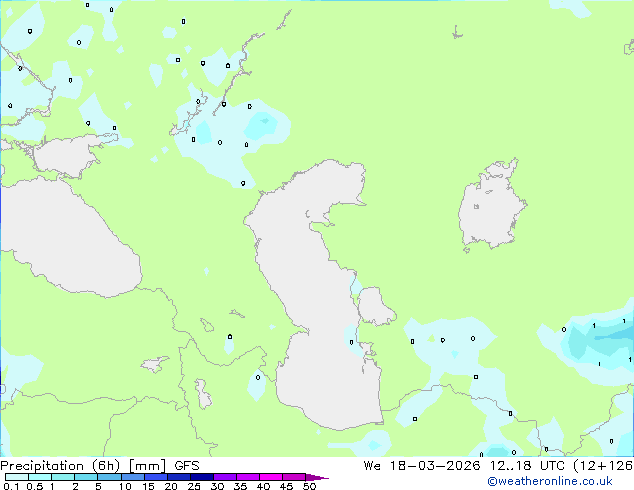Click the 30–35 mm purple swatch
634x490 pixels.
pos(225,477)
